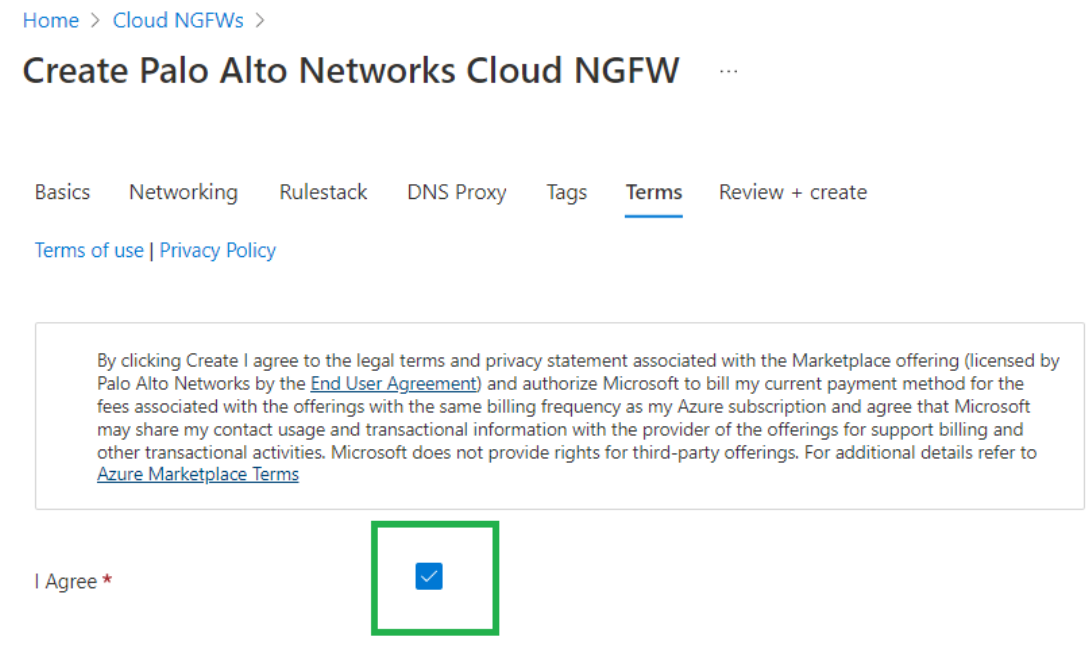1088x652 pixels.
Task: Navigate back to Cloud NGFWs breadcrumb
Action: coord(178,20)
